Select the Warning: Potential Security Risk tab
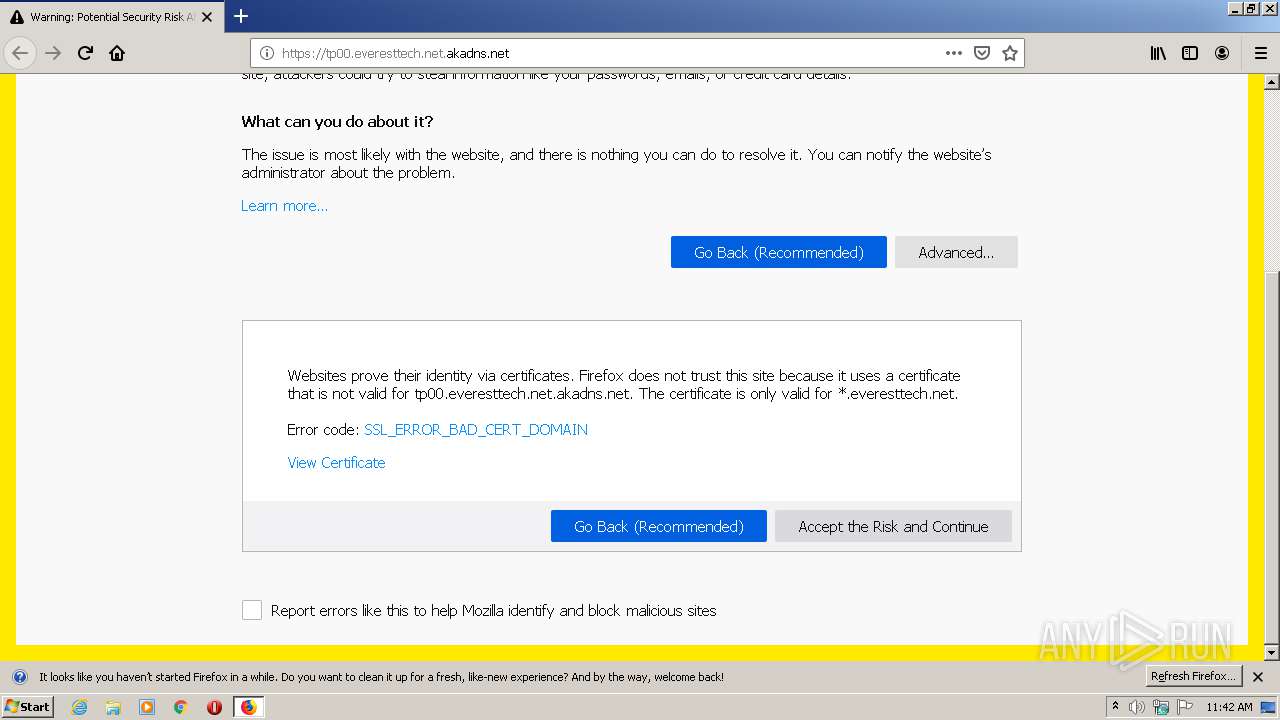 pos(110,17)
